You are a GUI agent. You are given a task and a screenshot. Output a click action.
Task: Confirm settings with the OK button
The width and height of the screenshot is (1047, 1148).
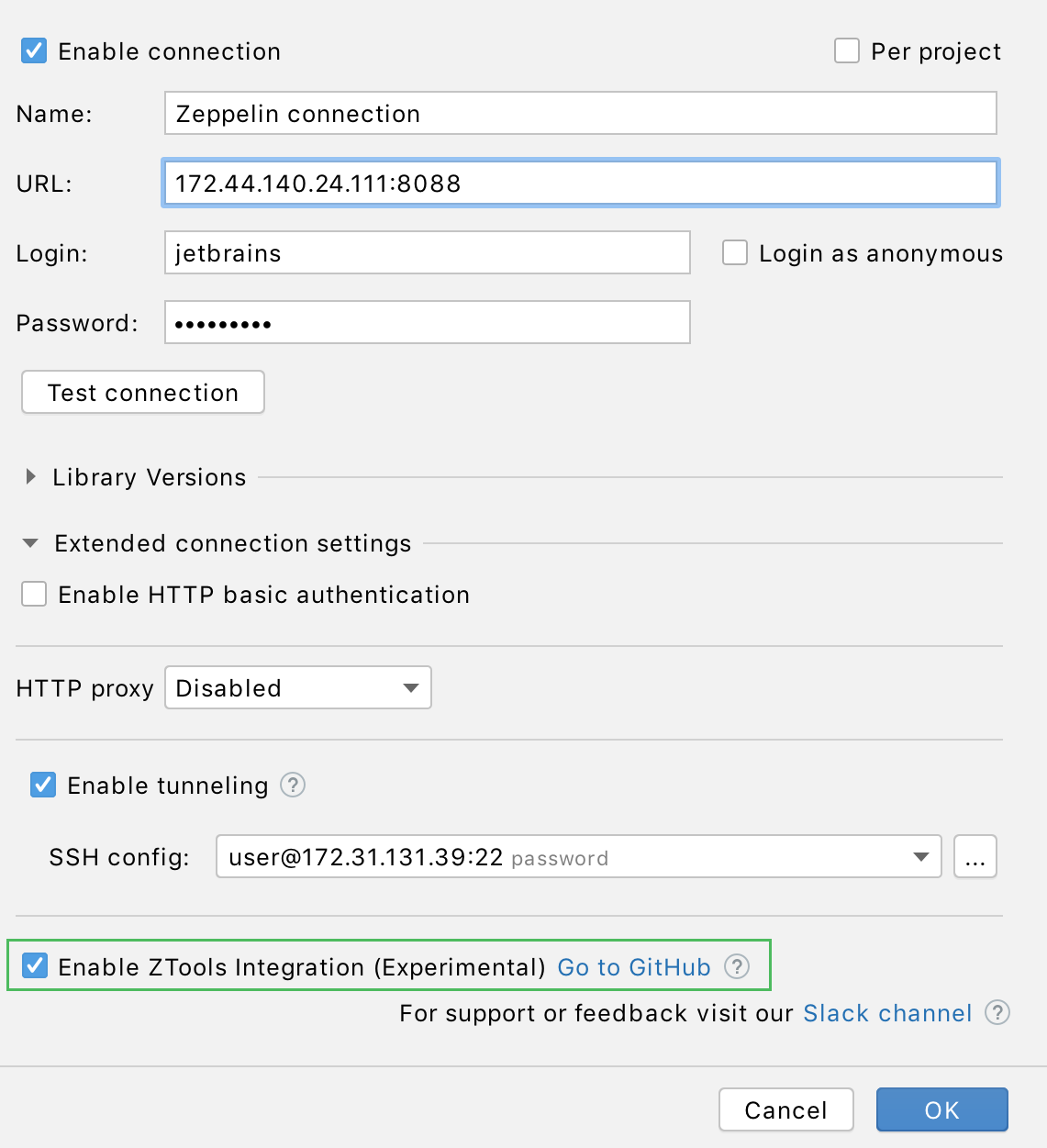941,1109
